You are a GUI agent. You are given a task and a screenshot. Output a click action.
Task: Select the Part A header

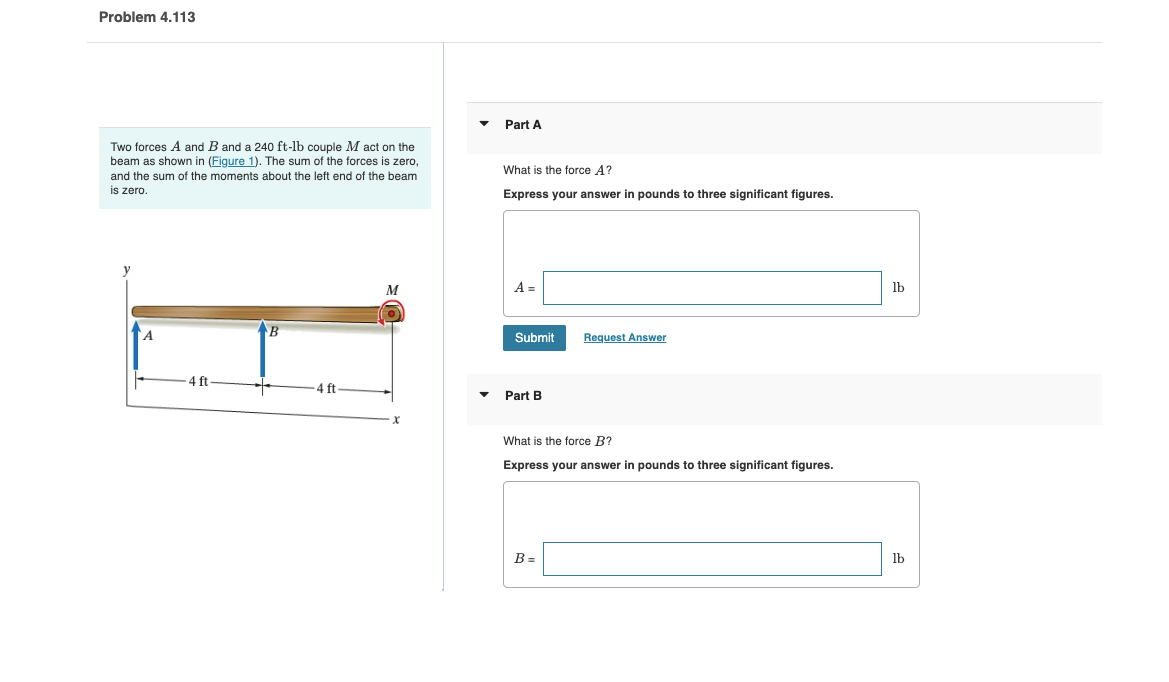tap(522, 124)
